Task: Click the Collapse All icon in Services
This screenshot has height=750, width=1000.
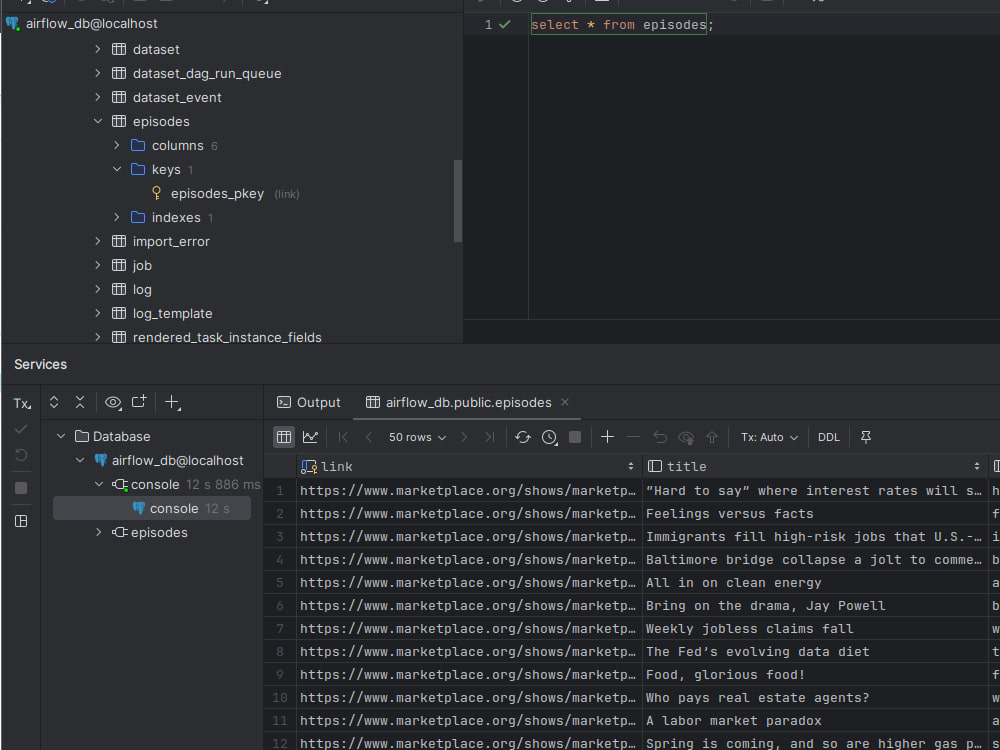Action: 80,402
